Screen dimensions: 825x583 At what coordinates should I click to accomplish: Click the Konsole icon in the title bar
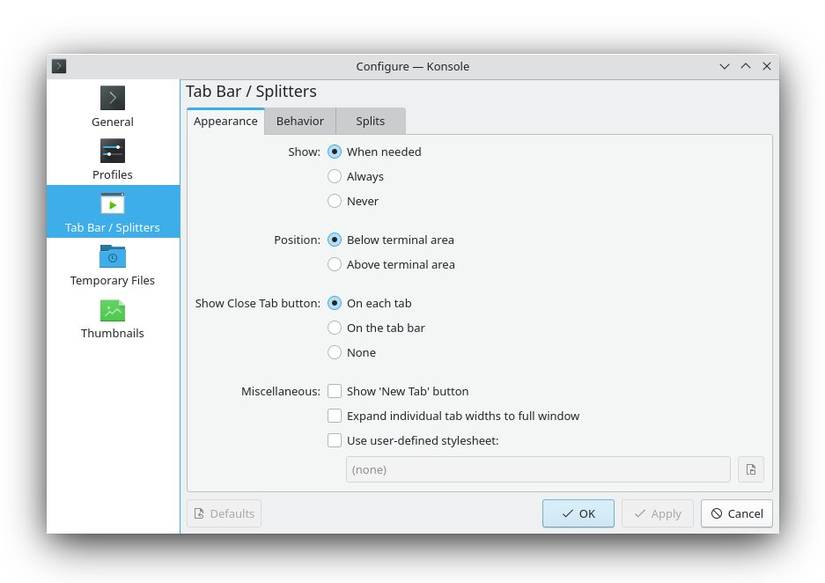pos(58,66)
